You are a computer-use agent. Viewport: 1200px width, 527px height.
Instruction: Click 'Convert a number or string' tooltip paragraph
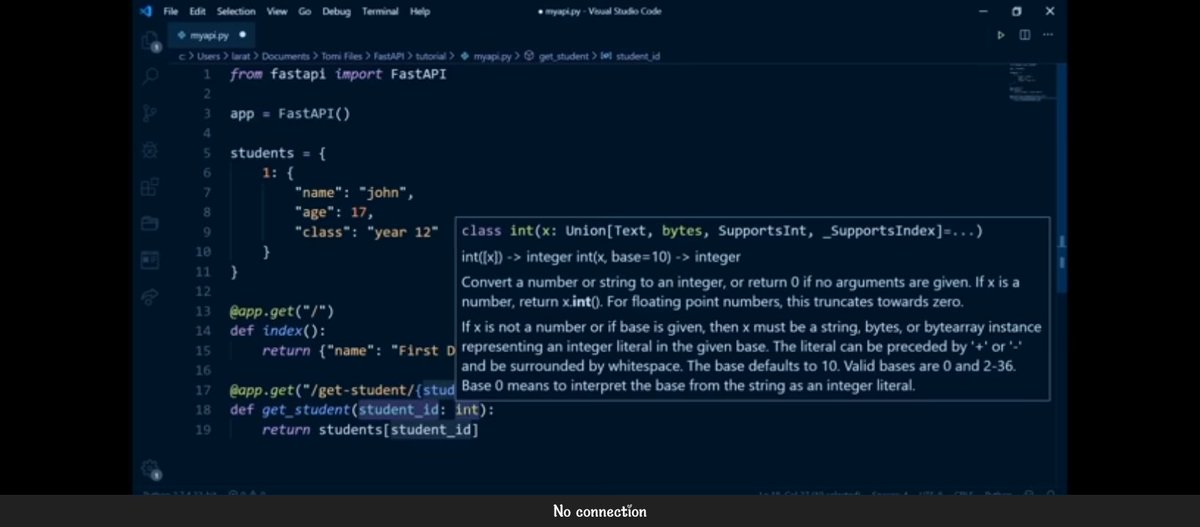pyautogui.click(x=741, y=291)
